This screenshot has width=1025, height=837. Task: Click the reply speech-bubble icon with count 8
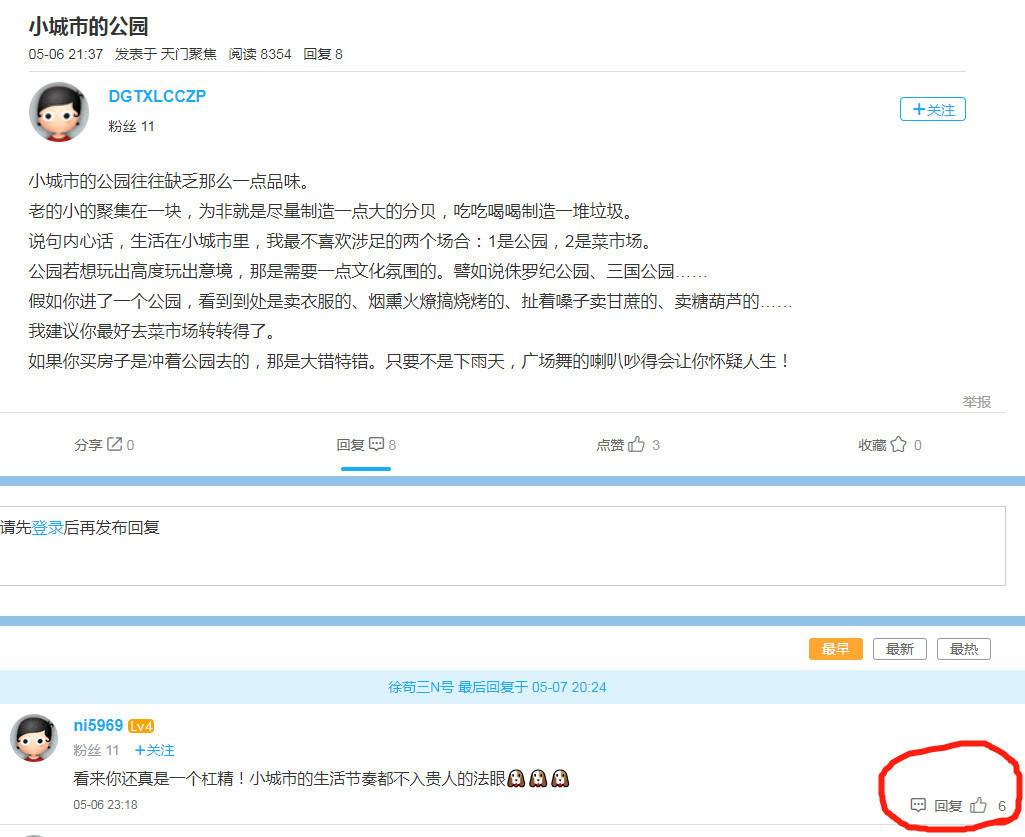pos(377,445)
